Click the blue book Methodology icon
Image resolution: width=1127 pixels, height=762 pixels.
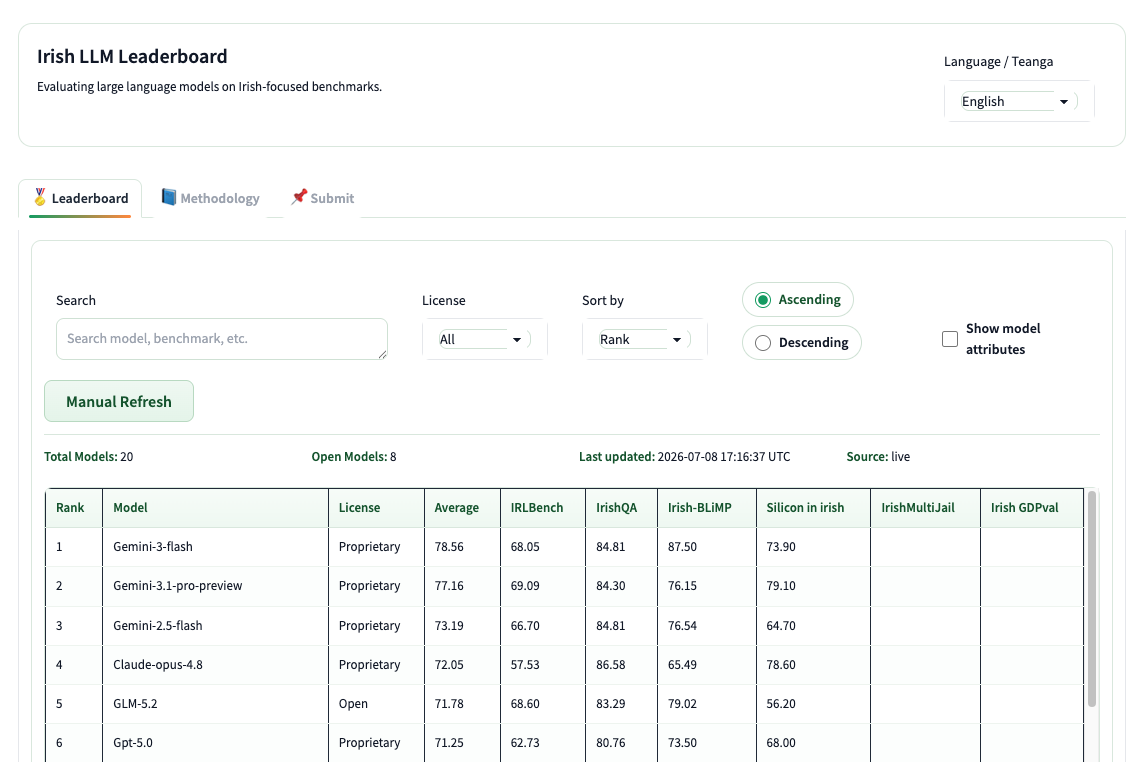(169, 197)
